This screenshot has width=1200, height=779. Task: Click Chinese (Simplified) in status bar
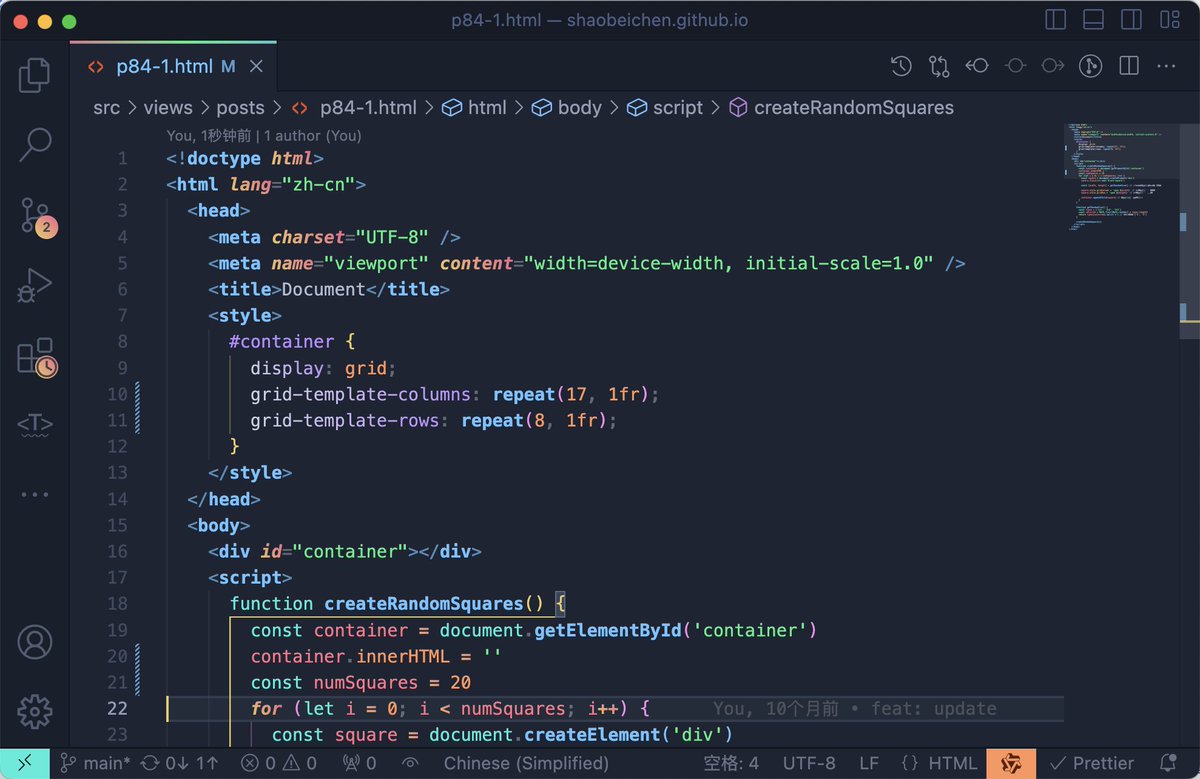[527, 763]
